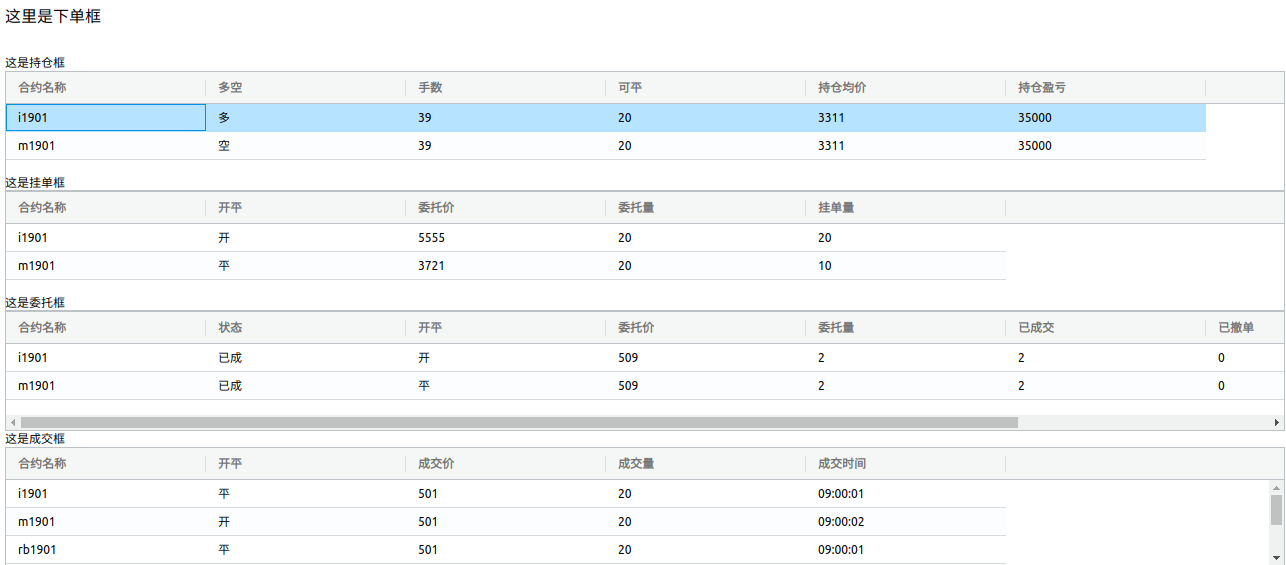Select the m1901 cell in the 持仓框 table
This screenshot has width=1286, height=565.
(106, 146)
